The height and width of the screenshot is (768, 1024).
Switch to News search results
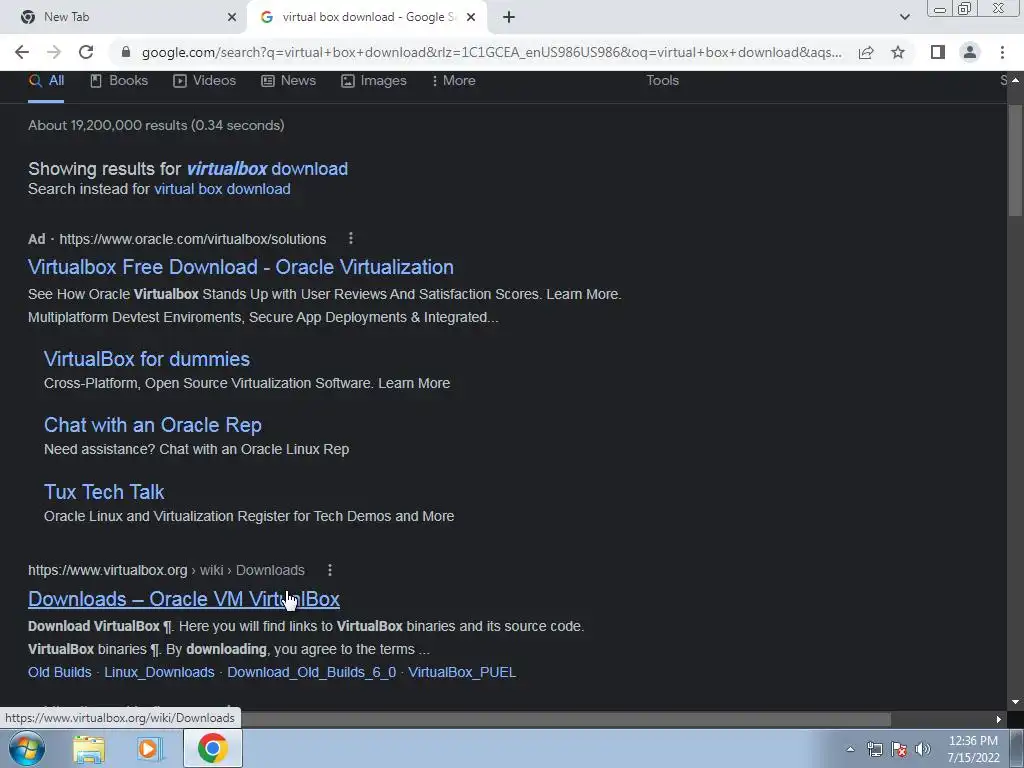point(288,80)
